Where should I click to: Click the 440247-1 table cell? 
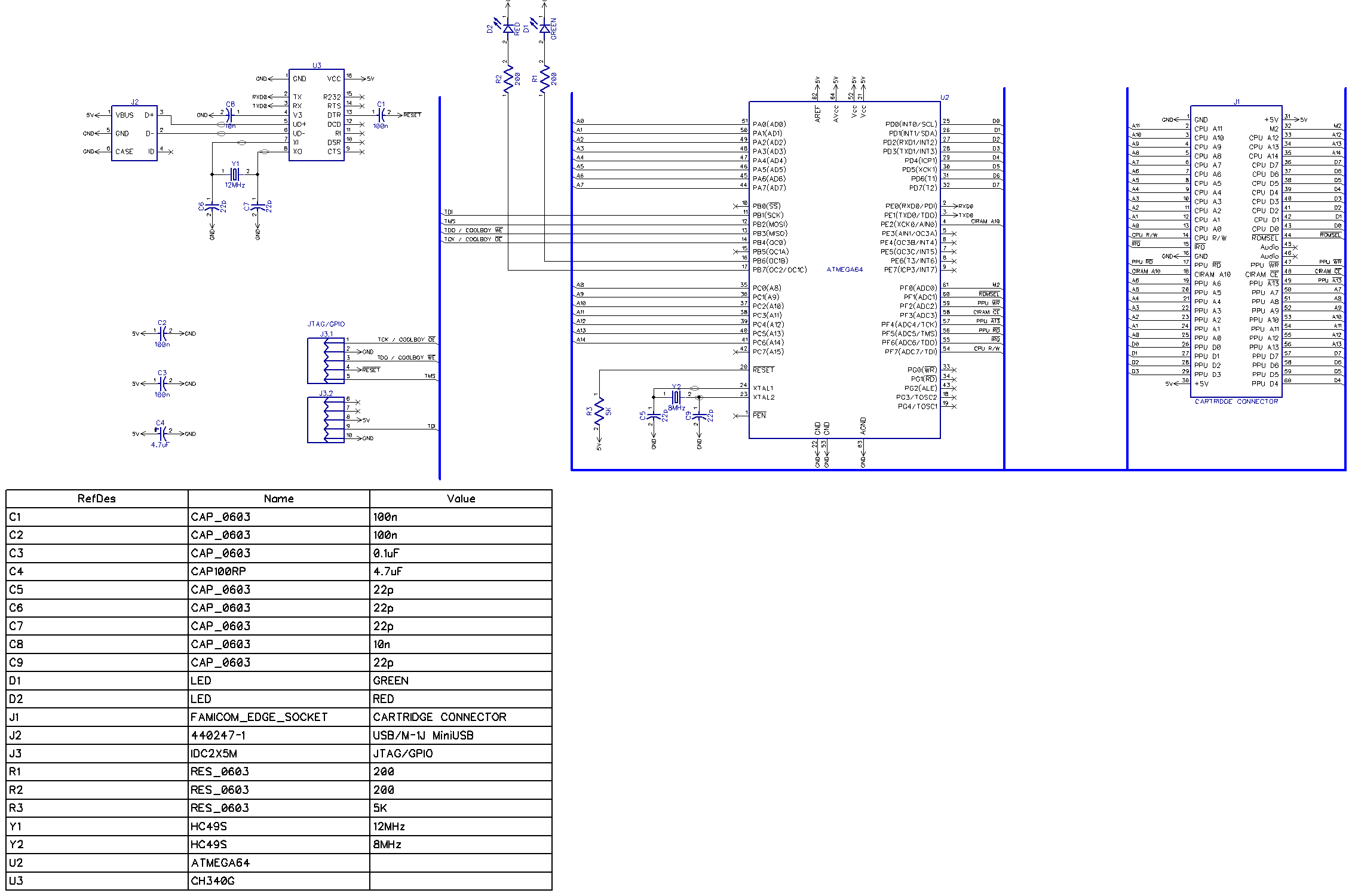279,735
